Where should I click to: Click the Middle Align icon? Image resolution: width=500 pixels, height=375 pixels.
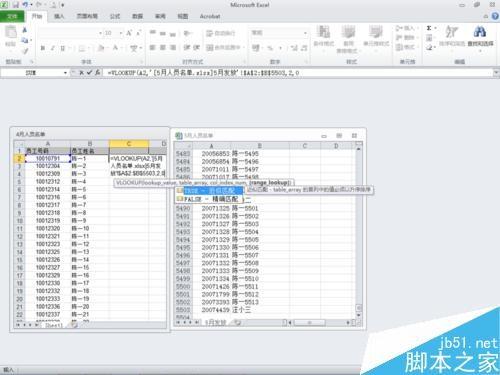[163, 33]
